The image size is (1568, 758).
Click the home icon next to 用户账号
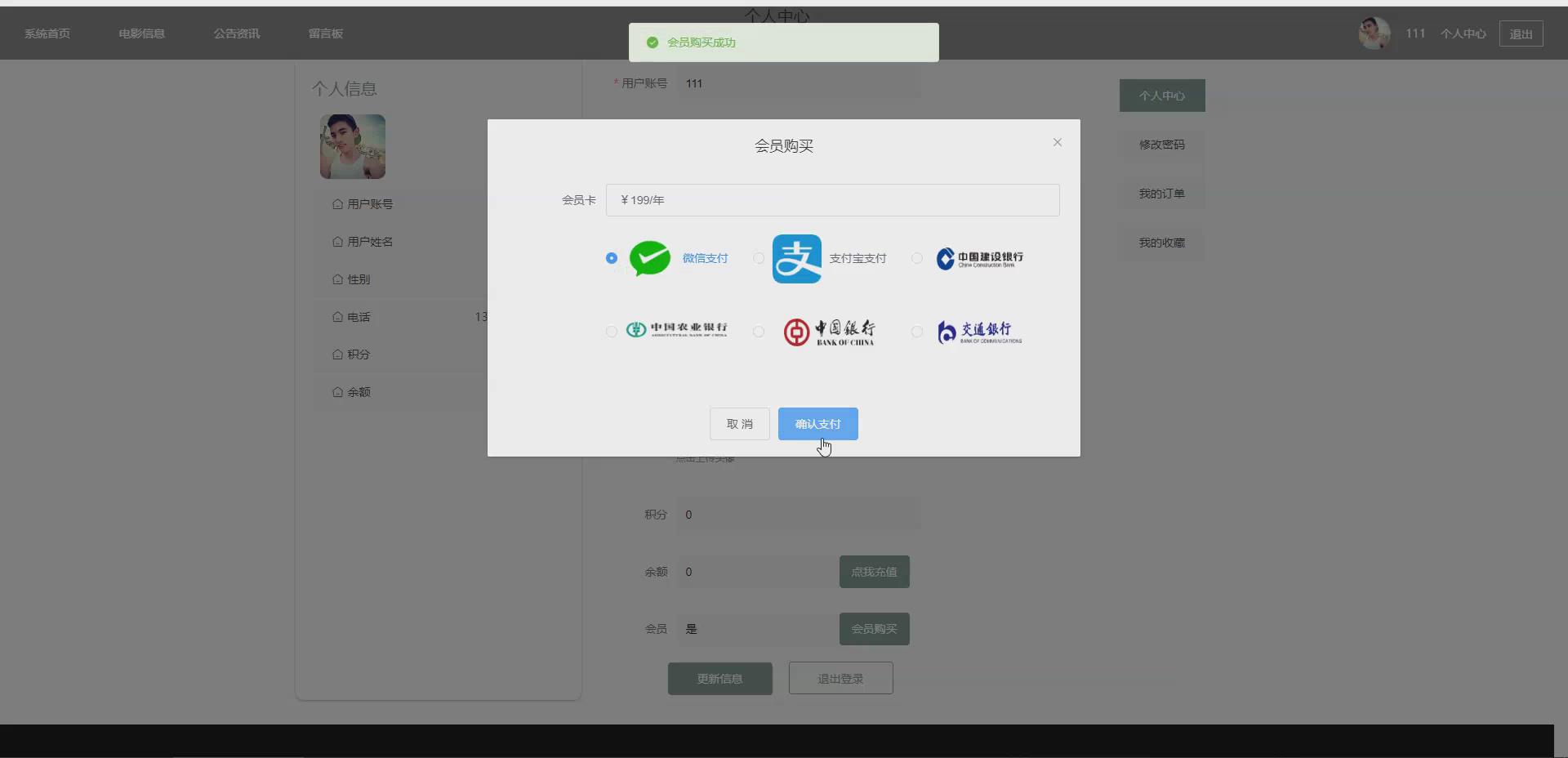[337, 204]
